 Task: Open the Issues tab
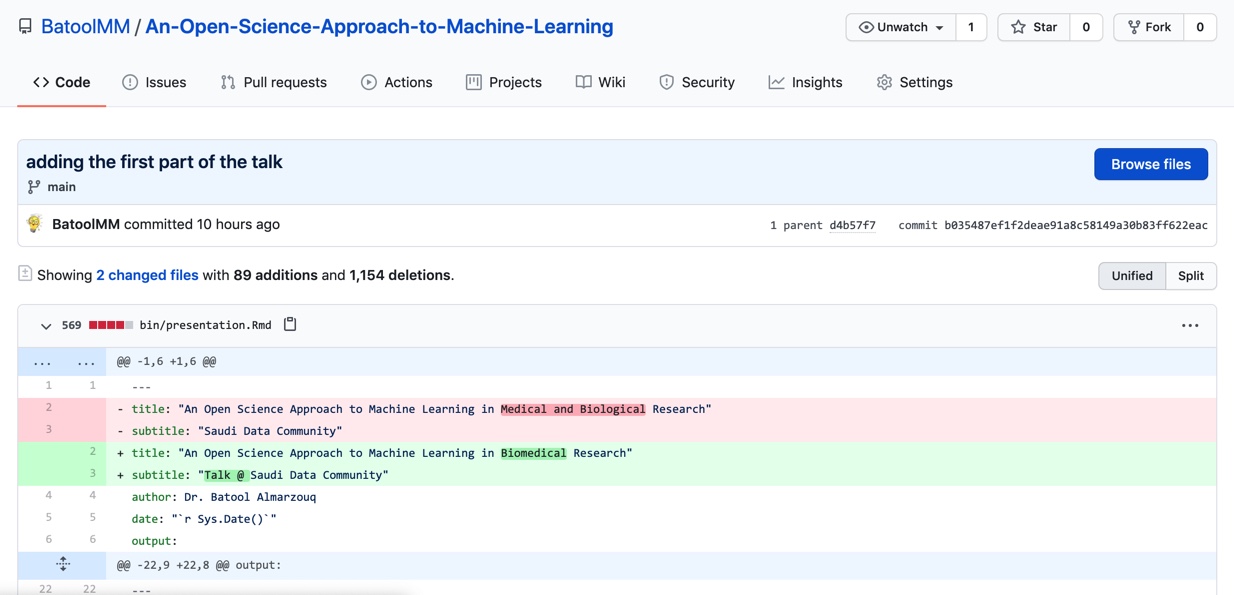(154, 82)
